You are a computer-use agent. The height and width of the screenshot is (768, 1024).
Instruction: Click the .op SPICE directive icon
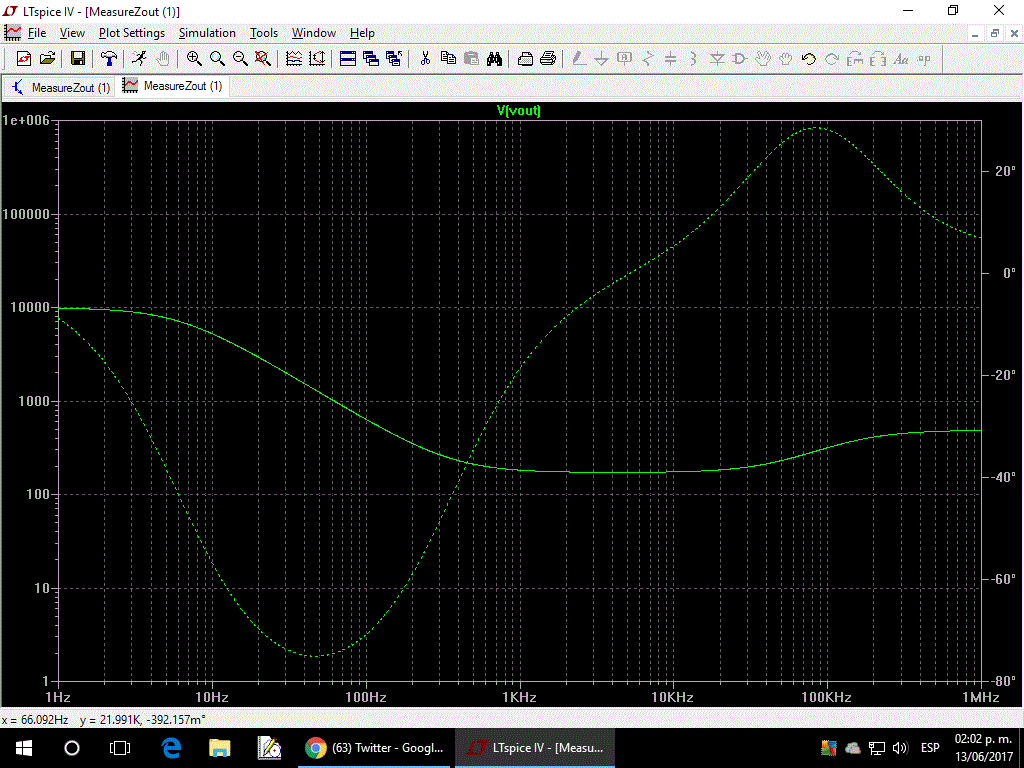[924, 59]
